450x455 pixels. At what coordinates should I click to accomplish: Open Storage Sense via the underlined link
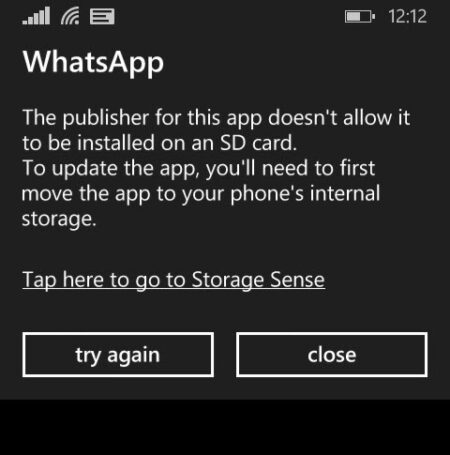(173, 280)
